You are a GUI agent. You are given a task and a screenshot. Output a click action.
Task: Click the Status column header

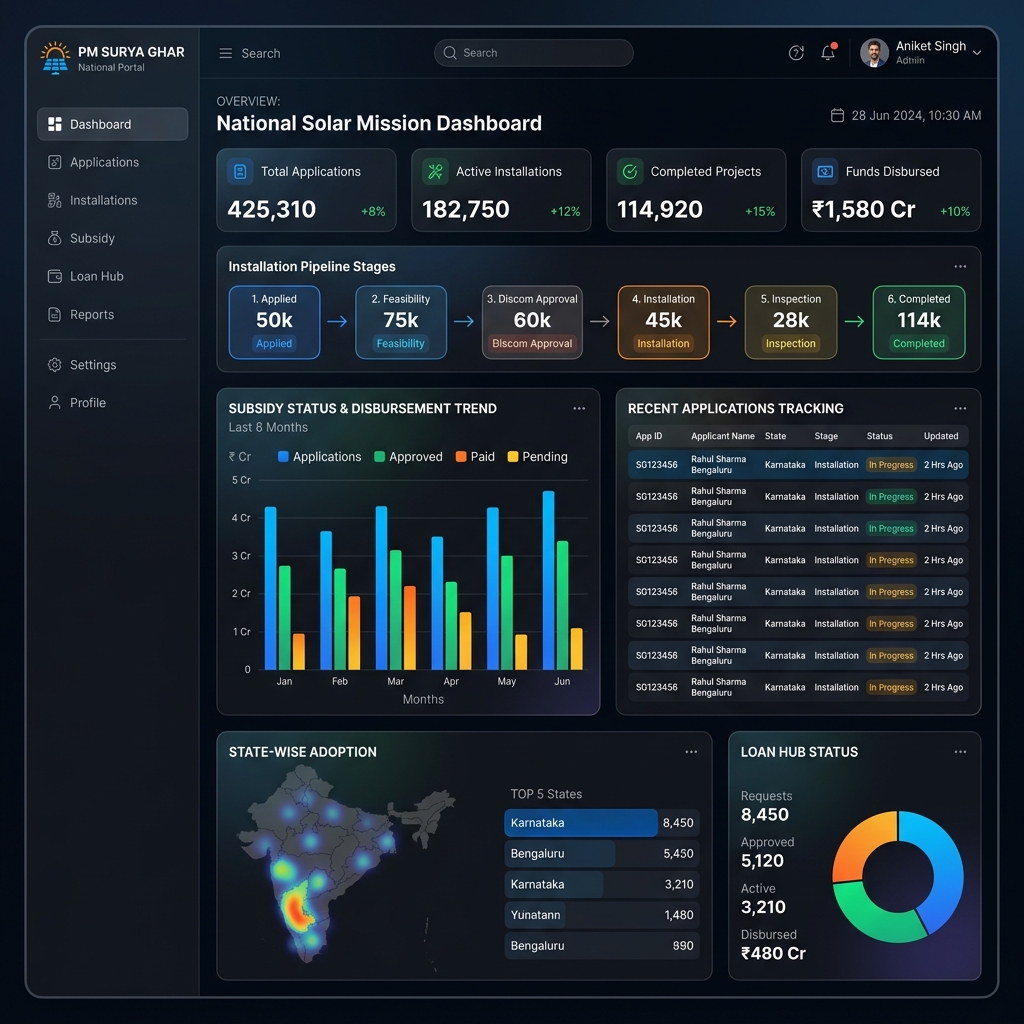tap(880, 436)
